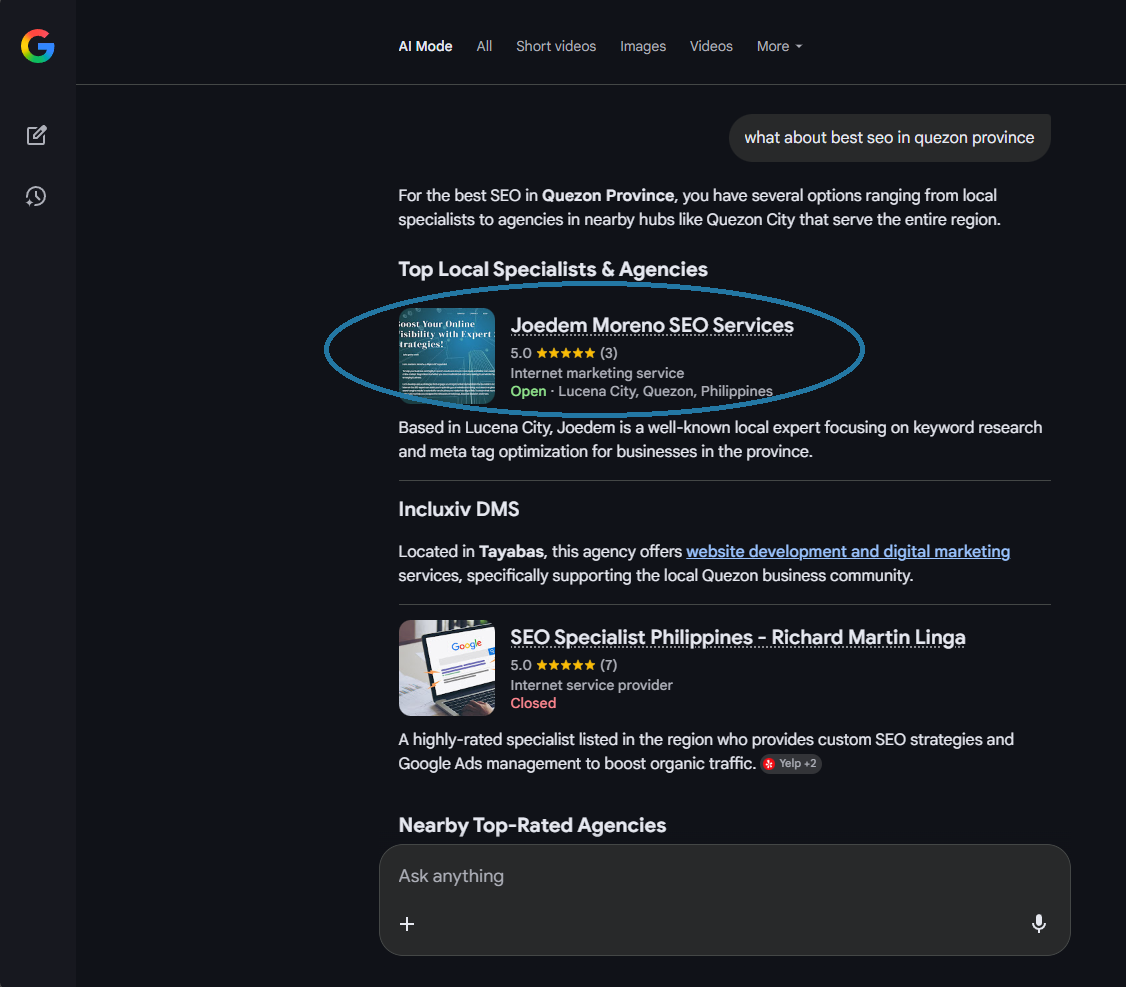The width and height of the screenshot is (1126, 987).
Task: Open SEO Specialist Philippines - Richard Martin Linga
Action: 738,637
